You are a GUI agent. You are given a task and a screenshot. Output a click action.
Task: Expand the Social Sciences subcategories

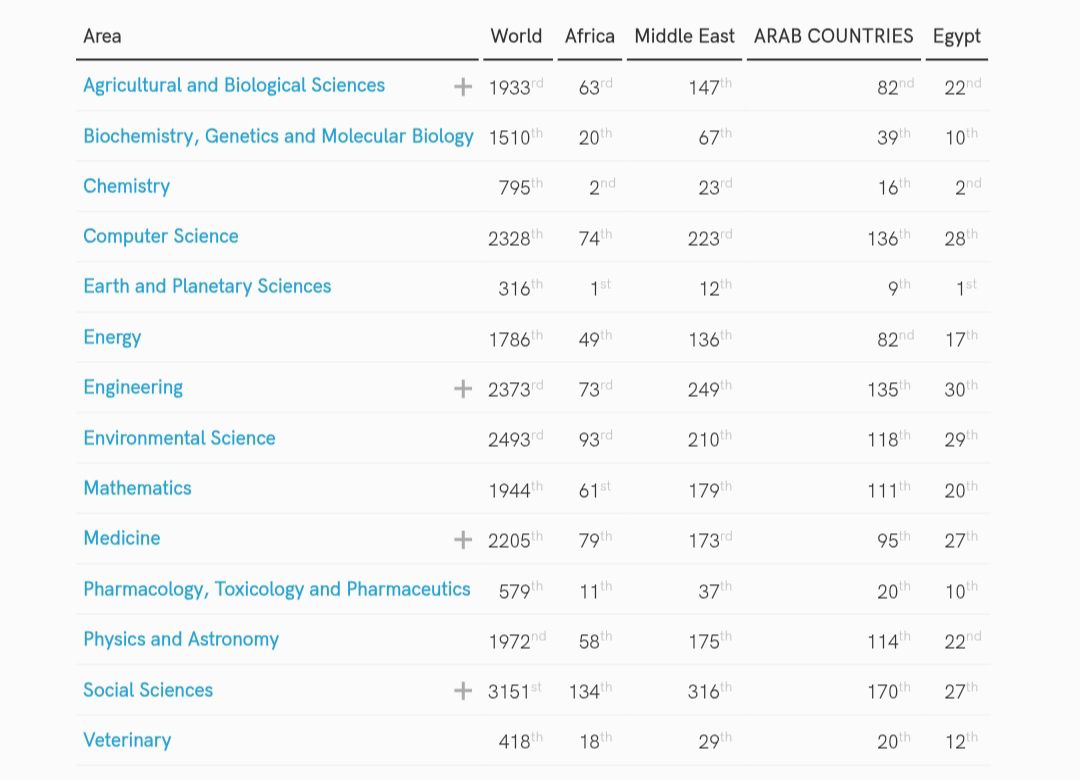coord(463,689)
